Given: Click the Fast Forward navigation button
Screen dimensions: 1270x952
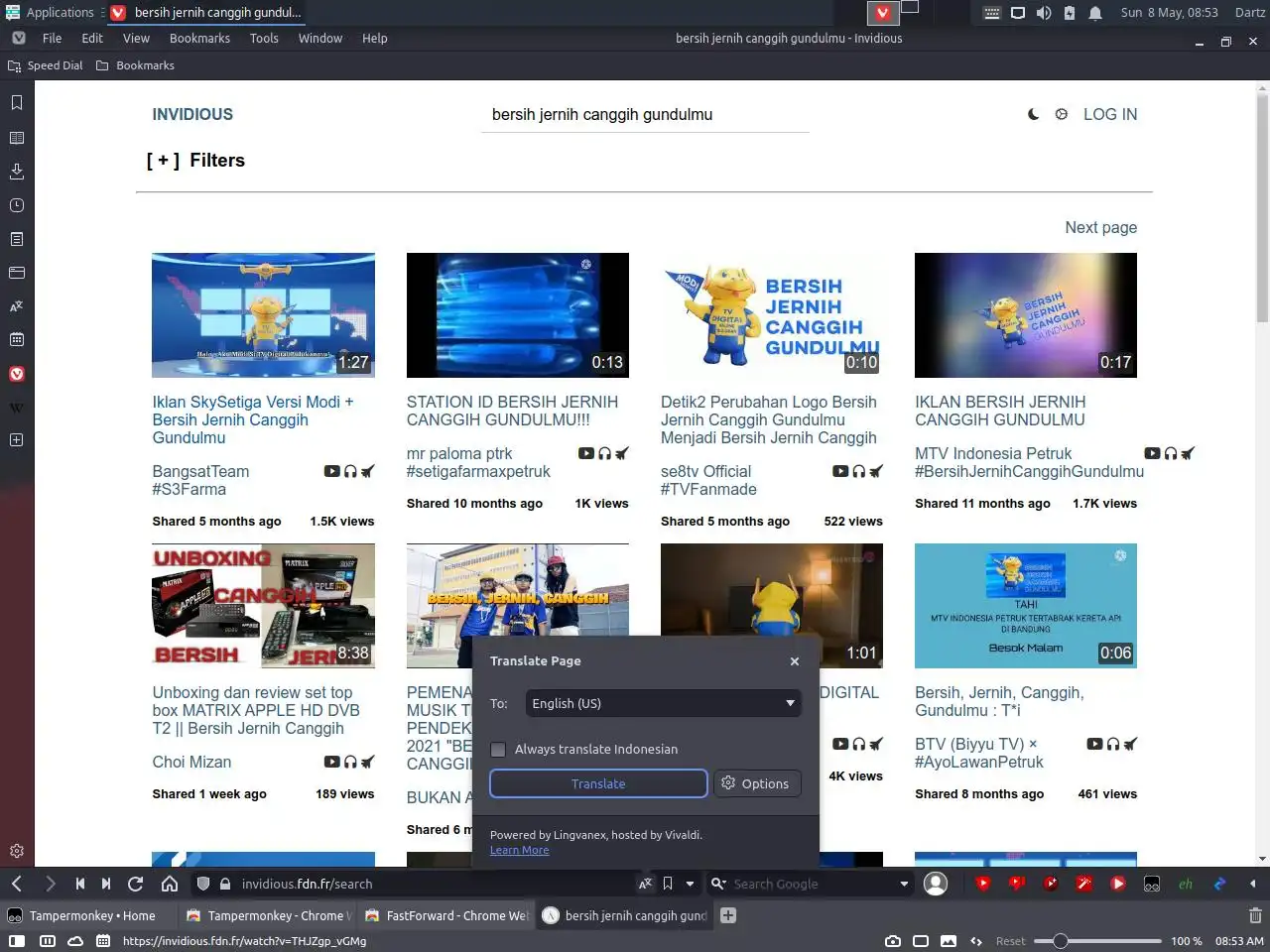Looking at the screenshot, I should click(106, 884).
